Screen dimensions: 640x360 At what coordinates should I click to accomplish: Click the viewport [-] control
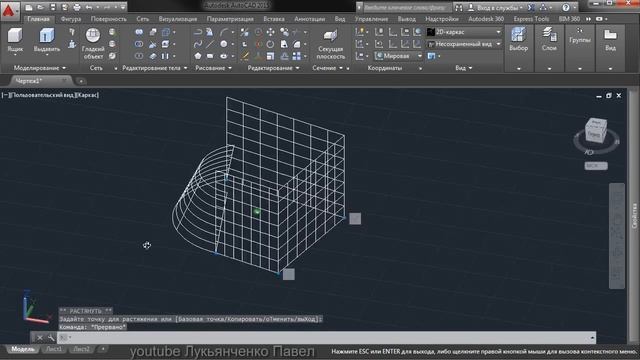pyautogui.click(x=5, y=95)
